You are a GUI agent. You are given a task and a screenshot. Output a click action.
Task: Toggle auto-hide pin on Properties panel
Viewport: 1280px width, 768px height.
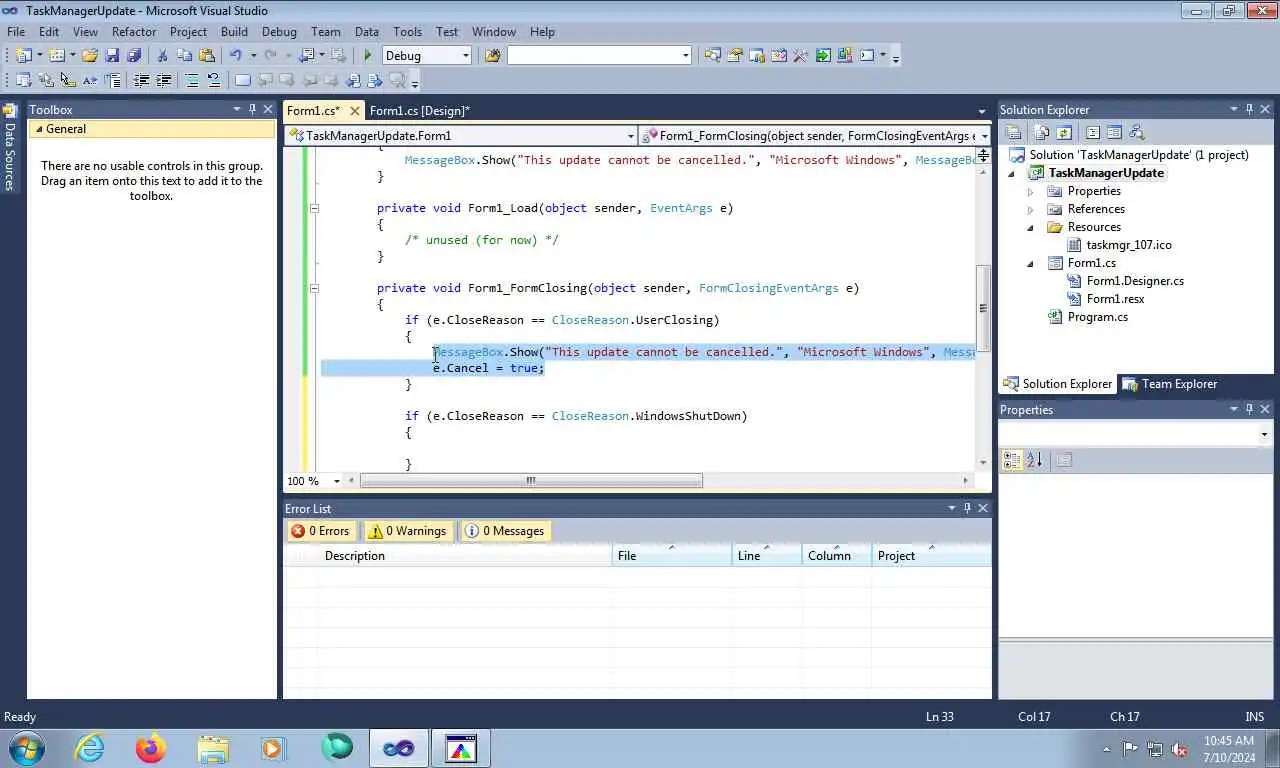pos(1249,409)
